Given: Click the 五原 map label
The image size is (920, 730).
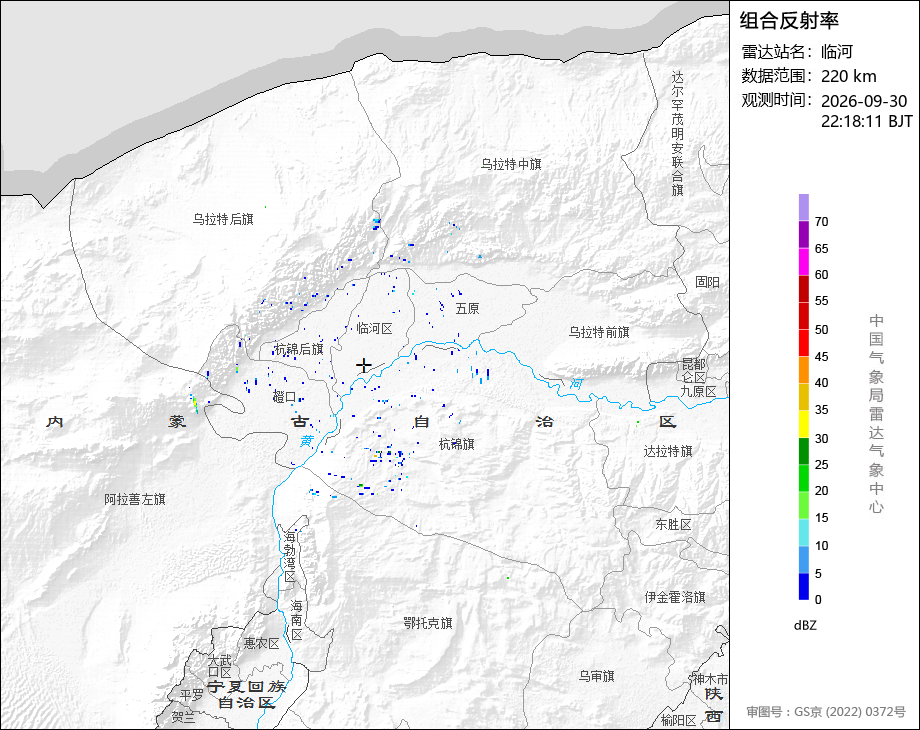Looking at the screenshot, I should click(x=467, y=309).
